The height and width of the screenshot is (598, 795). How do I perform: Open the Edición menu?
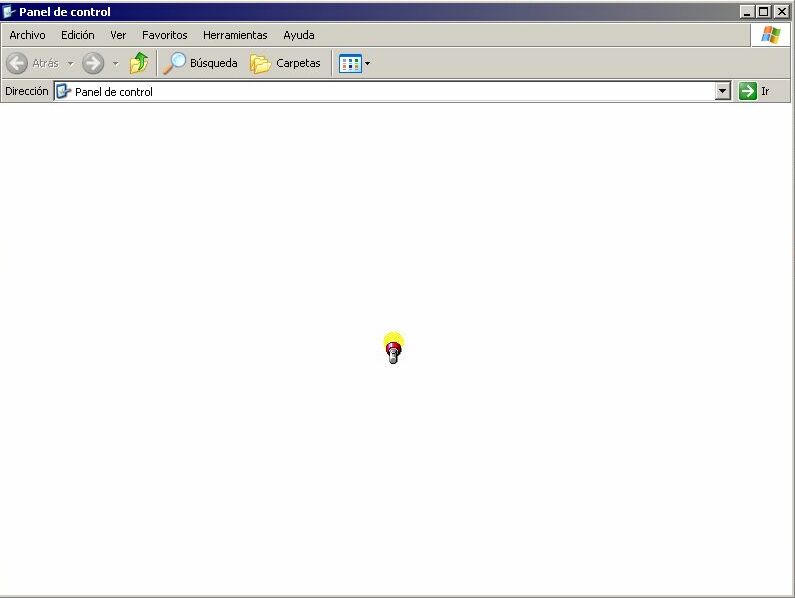tap(78, 35)
